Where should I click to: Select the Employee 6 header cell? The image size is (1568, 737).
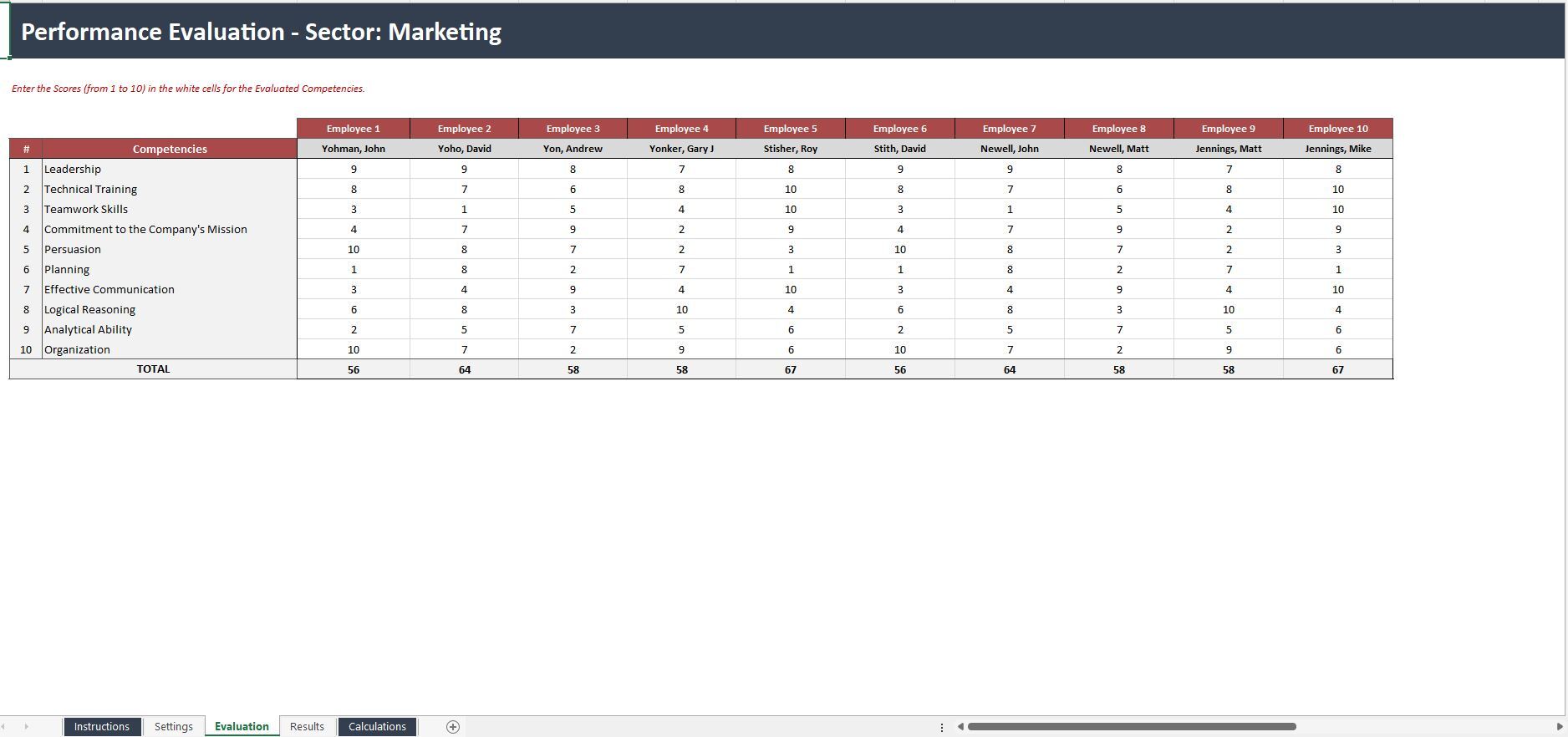coord(900,129)
